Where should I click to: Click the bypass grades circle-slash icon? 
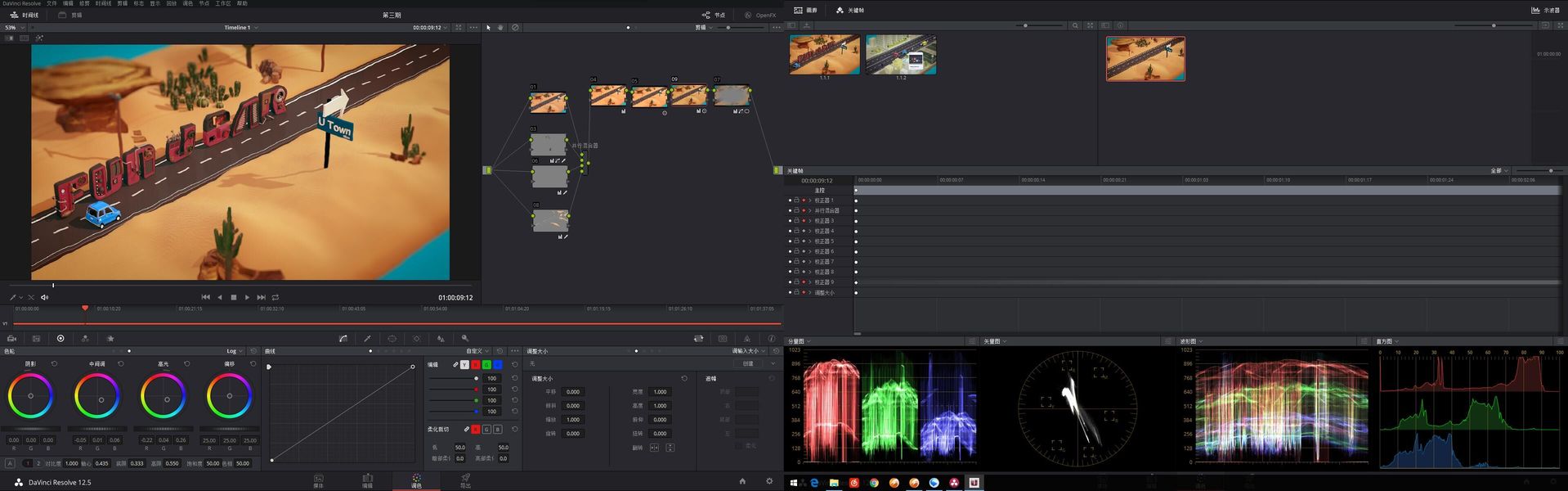tap(515, 27)
